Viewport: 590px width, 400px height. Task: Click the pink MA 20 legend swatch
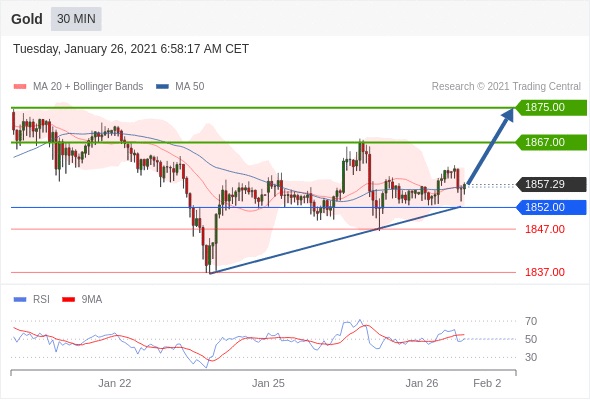point(20,87)
